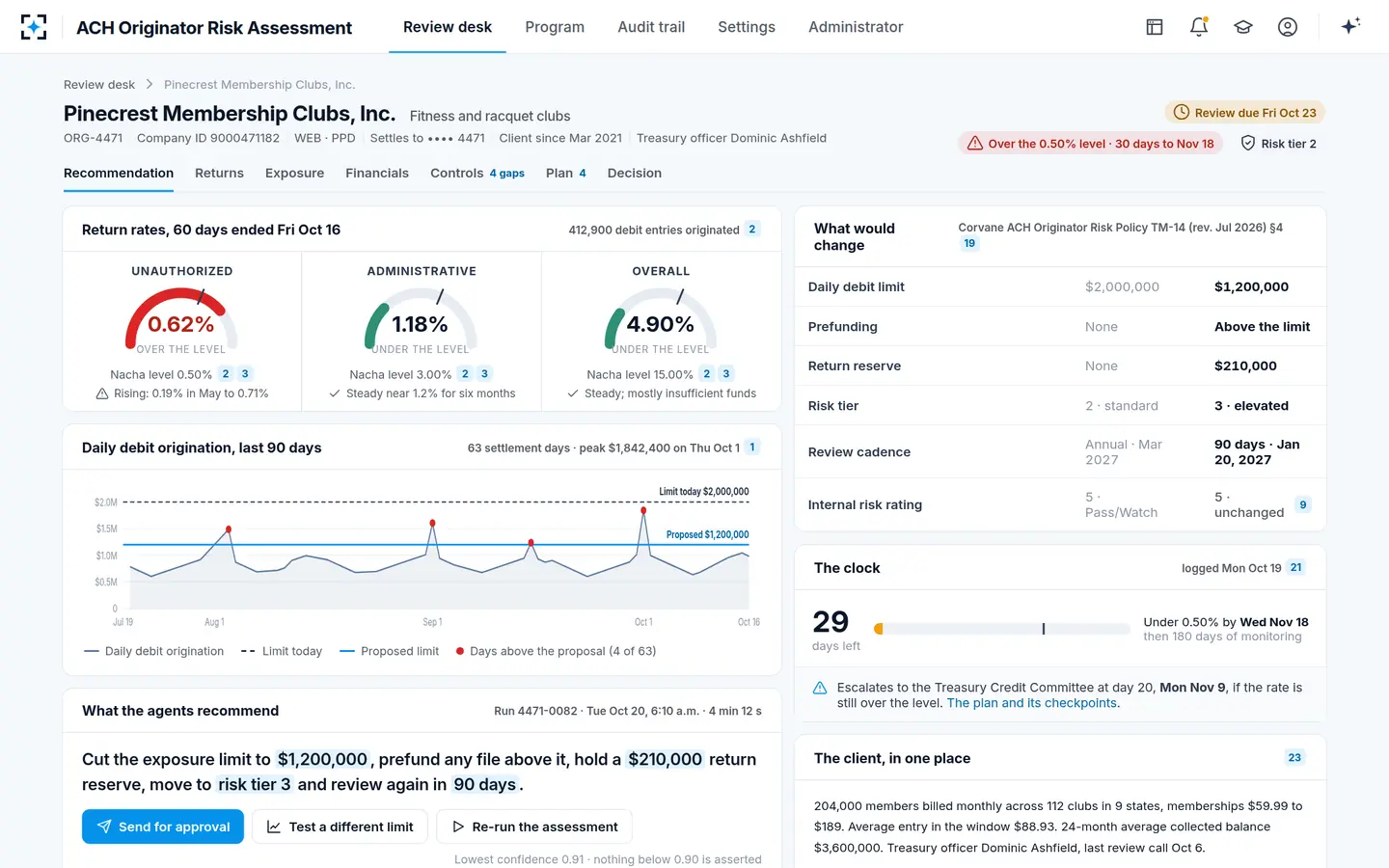Click citation 2 beside 412,900 debit entries originated
1389x868 pixels.
pyautogui.click(x=752, y=230)
